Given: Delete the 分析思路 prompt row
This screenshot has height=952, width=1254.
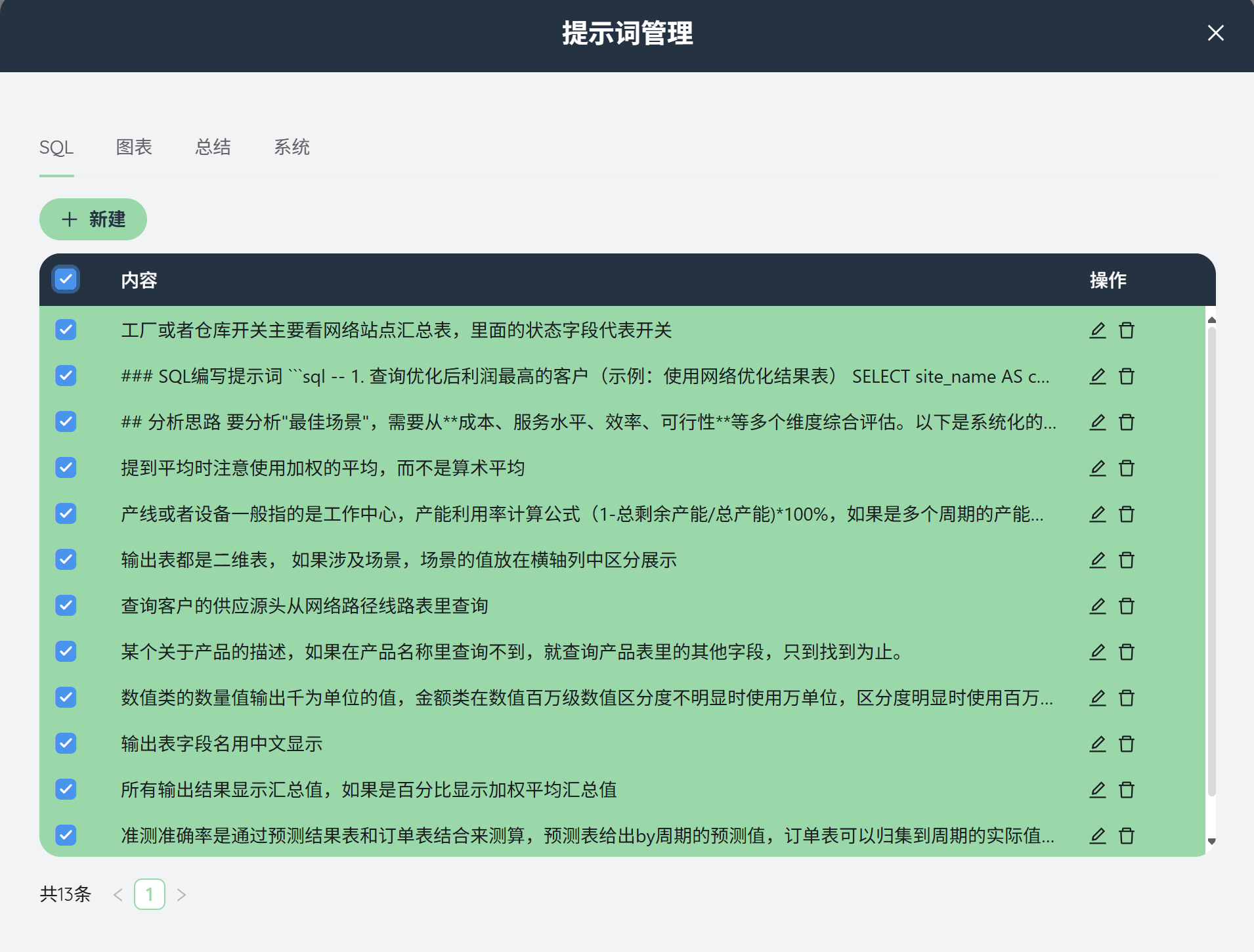Looking at the screenshot, I should (x=1127, y=422).
